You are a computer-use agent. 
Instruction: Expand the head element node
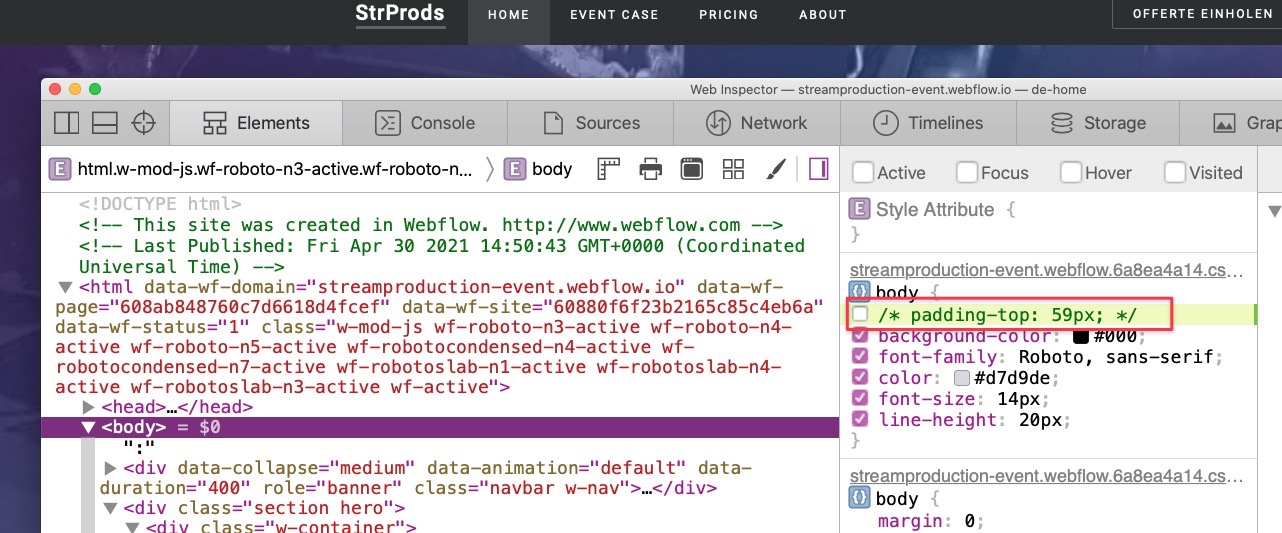pyautogui.click(x=89, y=408)
